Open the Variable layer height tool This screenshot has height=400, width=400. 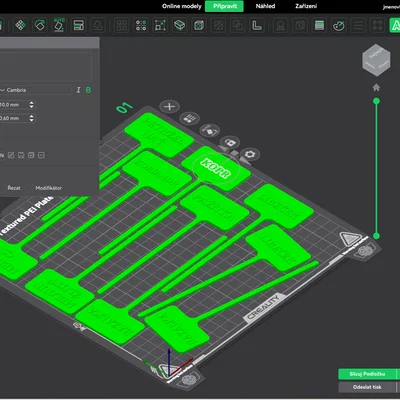click(319, 25)
